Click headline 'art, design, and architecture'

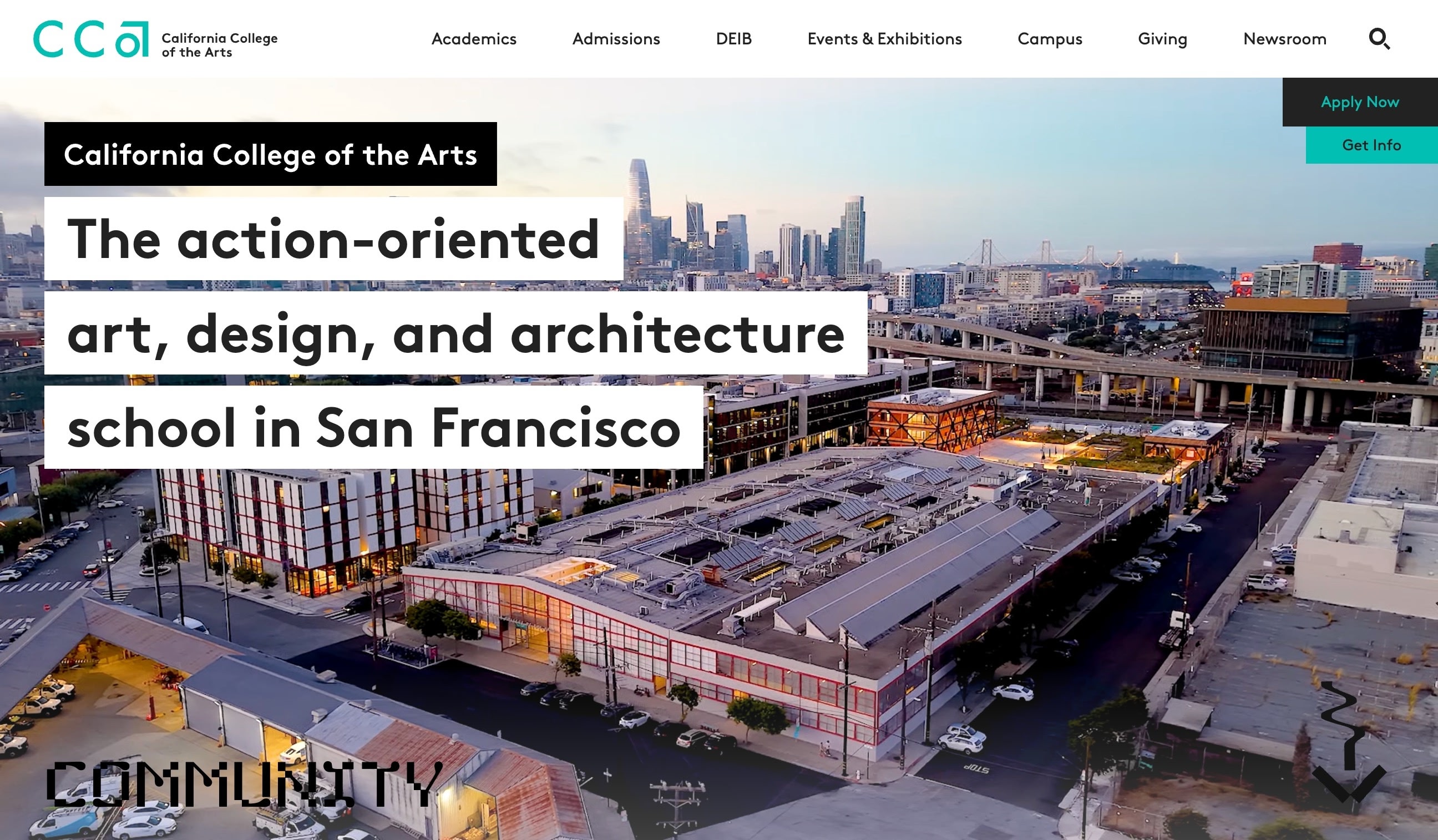[456, 333]
